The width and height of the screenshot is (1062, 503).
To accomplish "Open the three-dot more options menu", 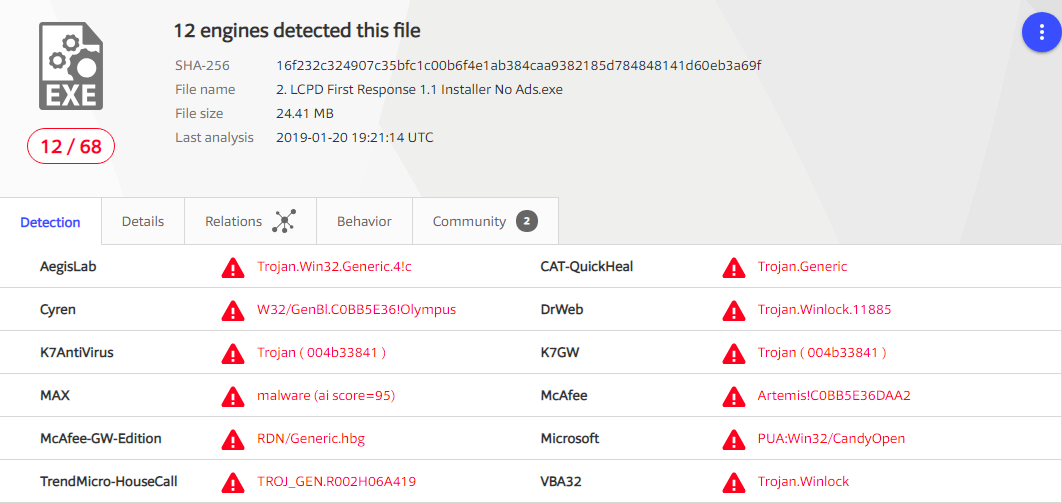I will point(1041,33).
